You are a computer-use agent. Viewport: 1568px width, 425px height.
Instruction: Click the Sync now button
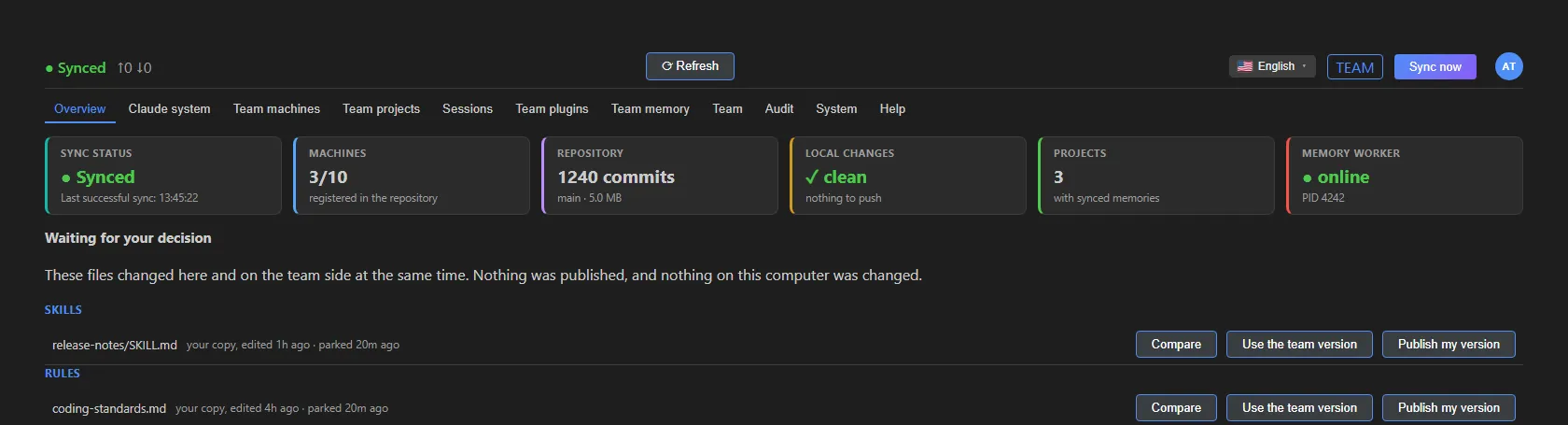[x=1435, y=67]
